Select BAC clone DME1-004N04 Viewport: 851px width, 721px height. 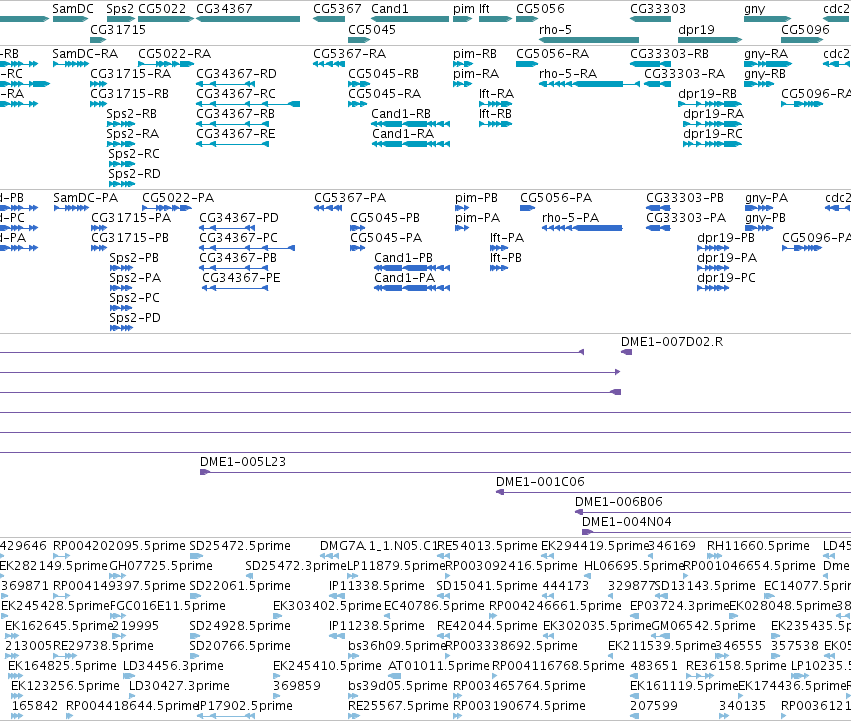click(x=627, y=522)
